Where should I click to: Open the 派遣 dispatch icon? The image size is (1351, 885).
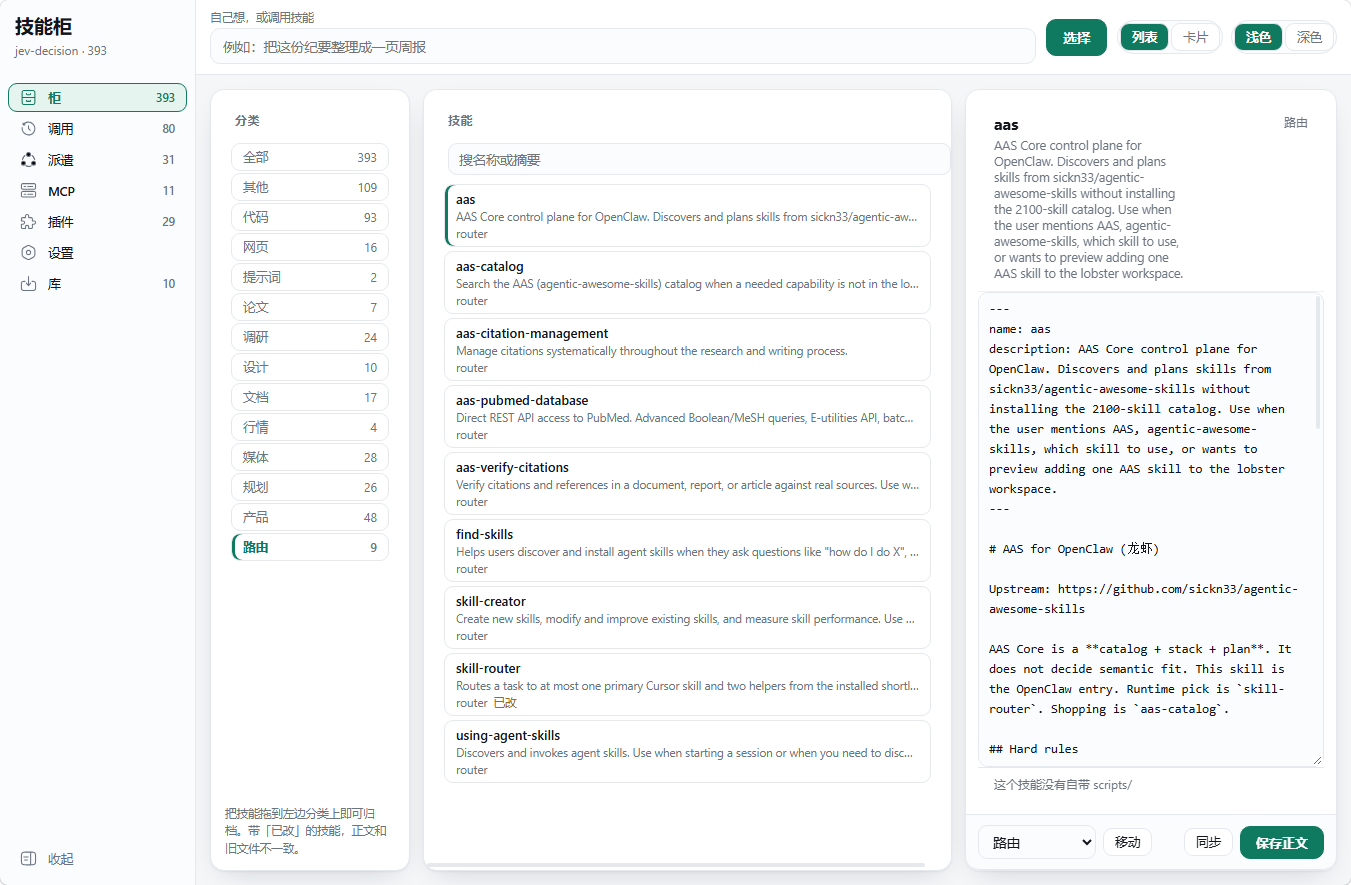(x=28, y=159)
